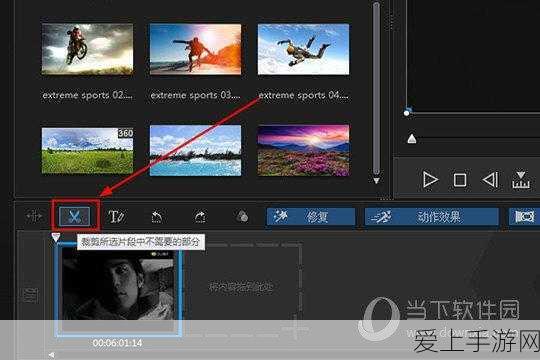The height and width of the screenshot is (360, 540).
Task: Play the preview video
Action: (430, 179)
